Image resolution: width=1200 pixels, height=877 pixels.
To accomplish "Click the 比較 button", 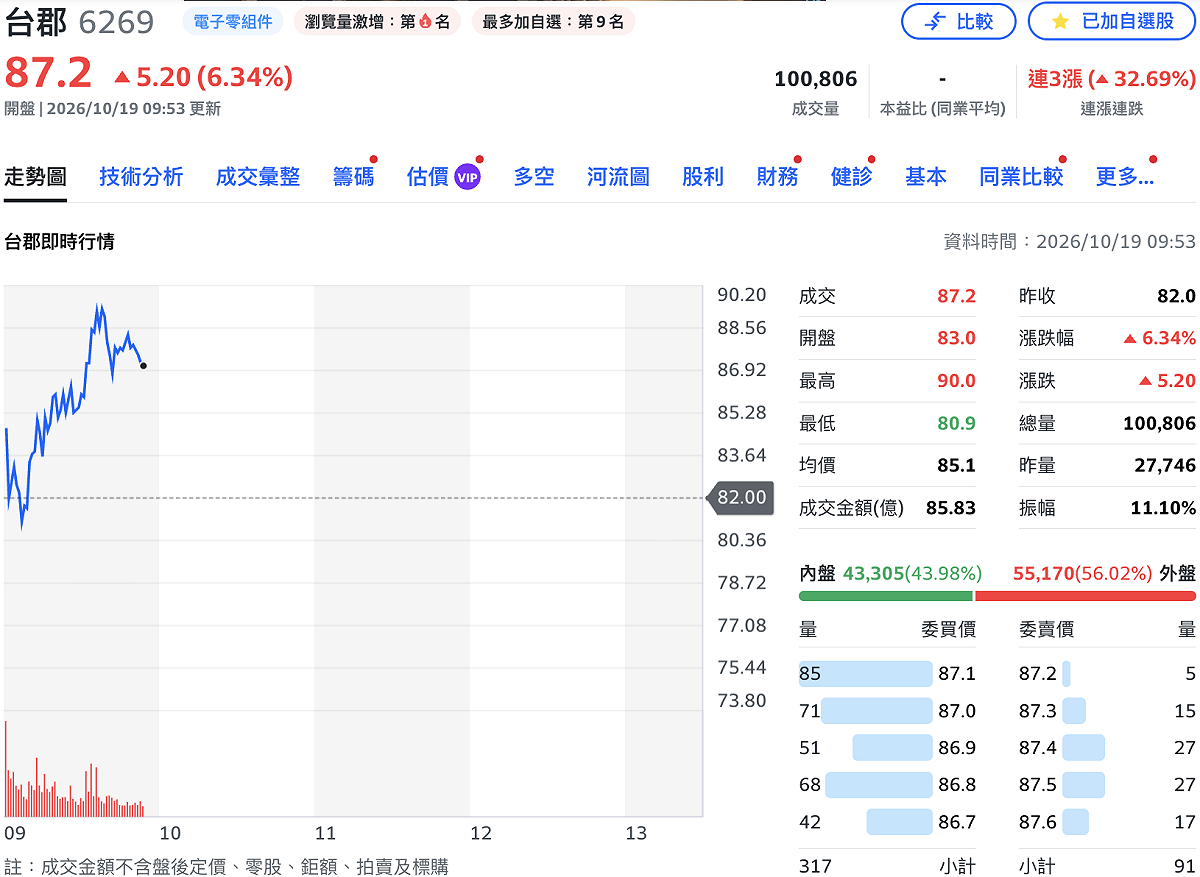I will pyautogui.click(x=958, y=21).
